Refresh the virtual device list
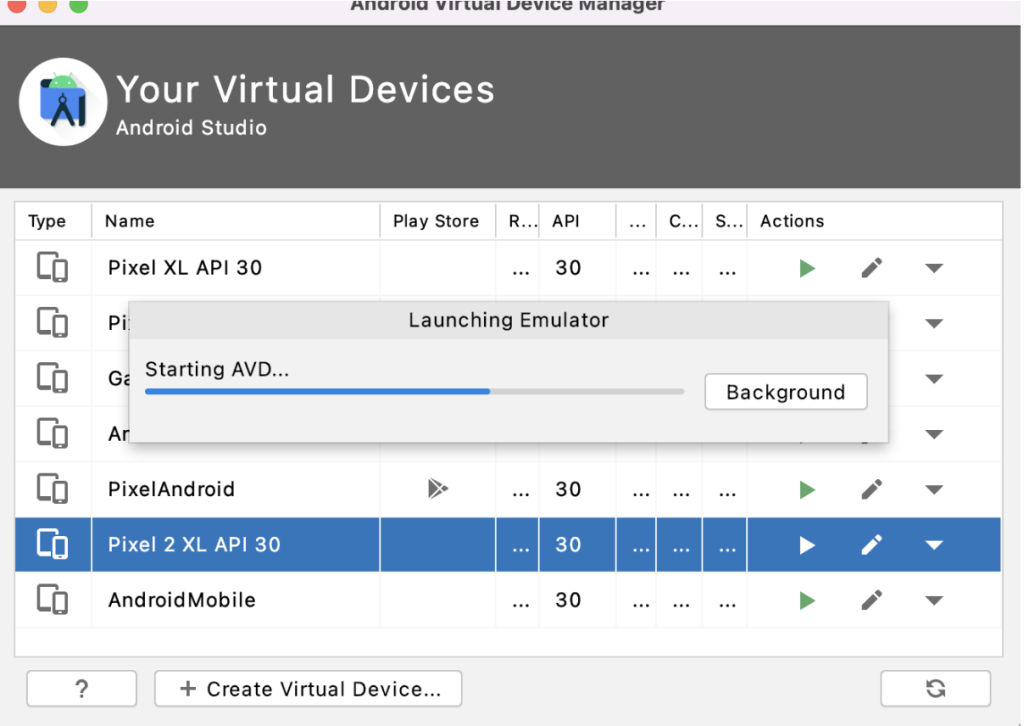The height and width of the screenshot is (726, 1024). 935,688
